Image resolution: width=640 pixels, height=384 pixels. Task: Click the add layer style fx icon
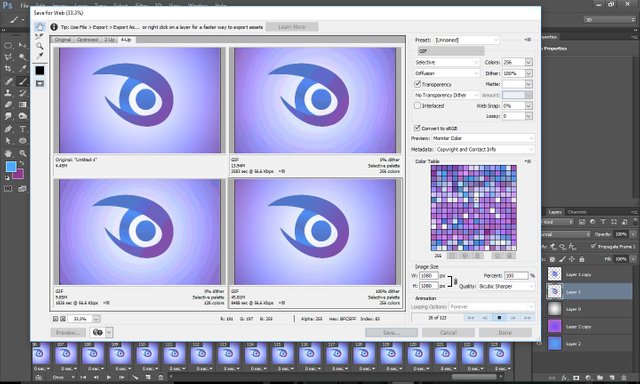(x=564, y=377)
